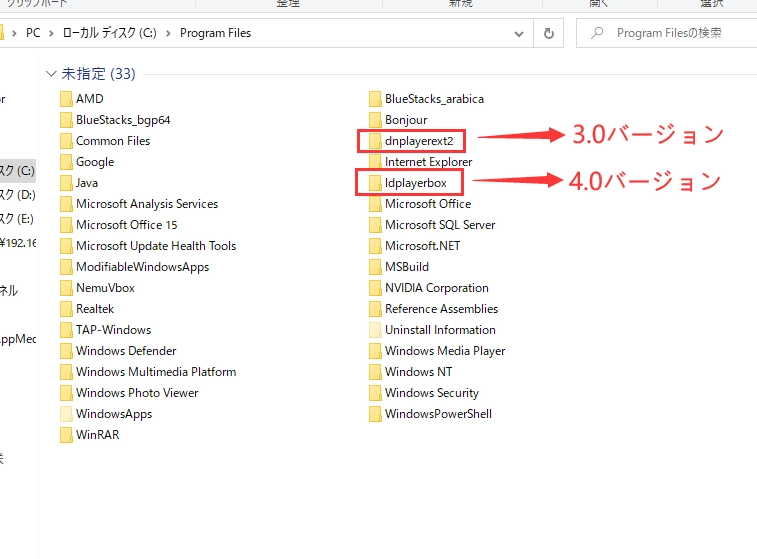Image resolution: width=757 pixels, height=559 pixels.
Task: Click the WinRAR folder icon
Action: click(66, 435)
